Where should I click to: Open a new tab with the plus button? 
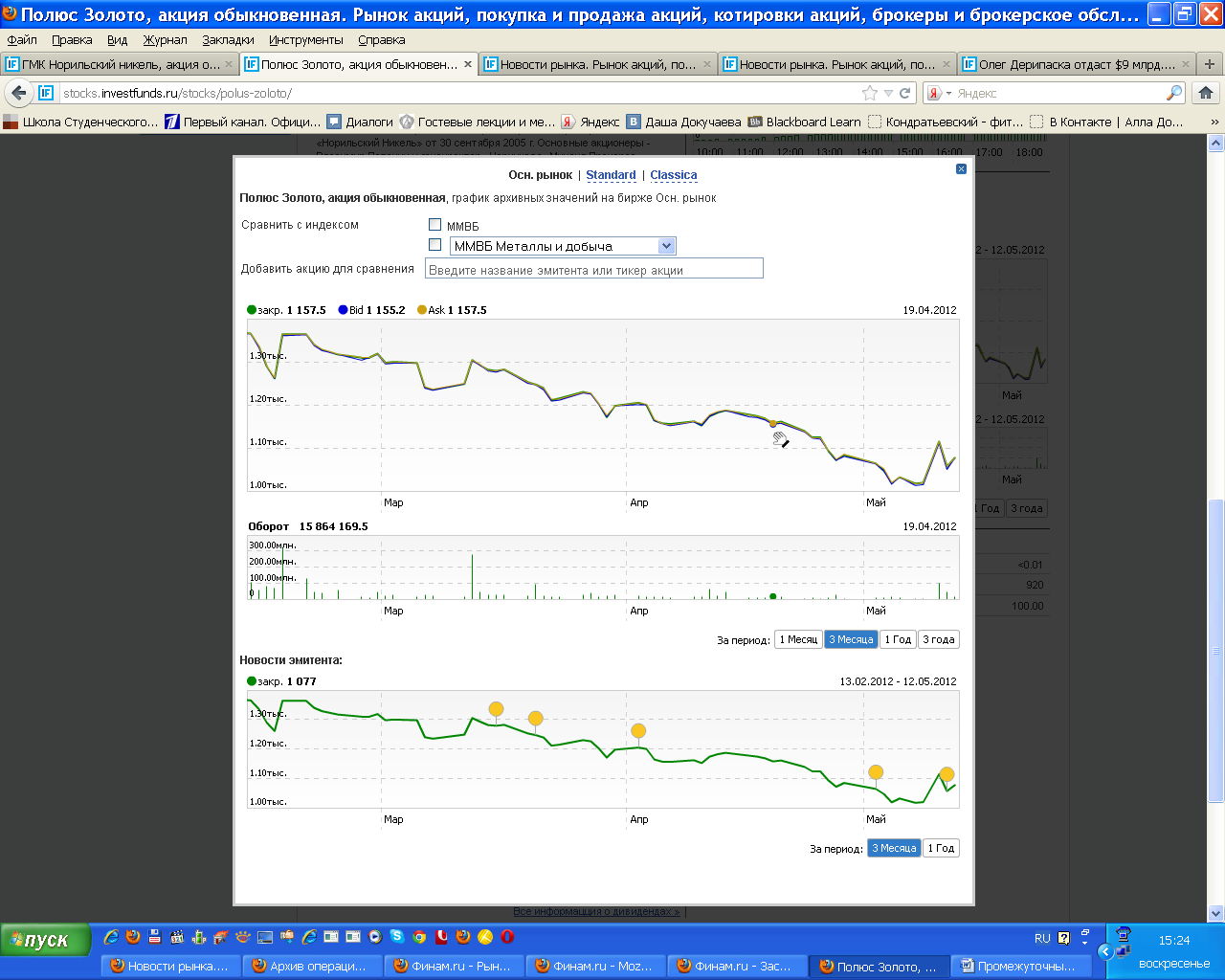(1210, 64)
